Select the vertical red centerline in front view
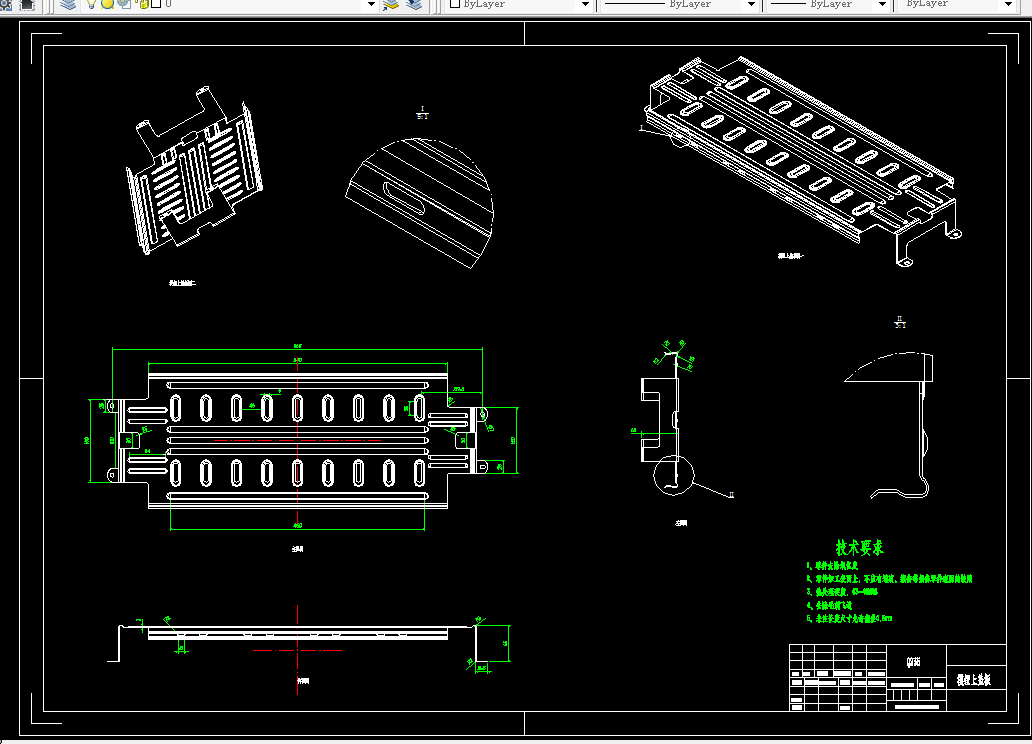This screenshot has height=744, width=1032. coord(297,443)
